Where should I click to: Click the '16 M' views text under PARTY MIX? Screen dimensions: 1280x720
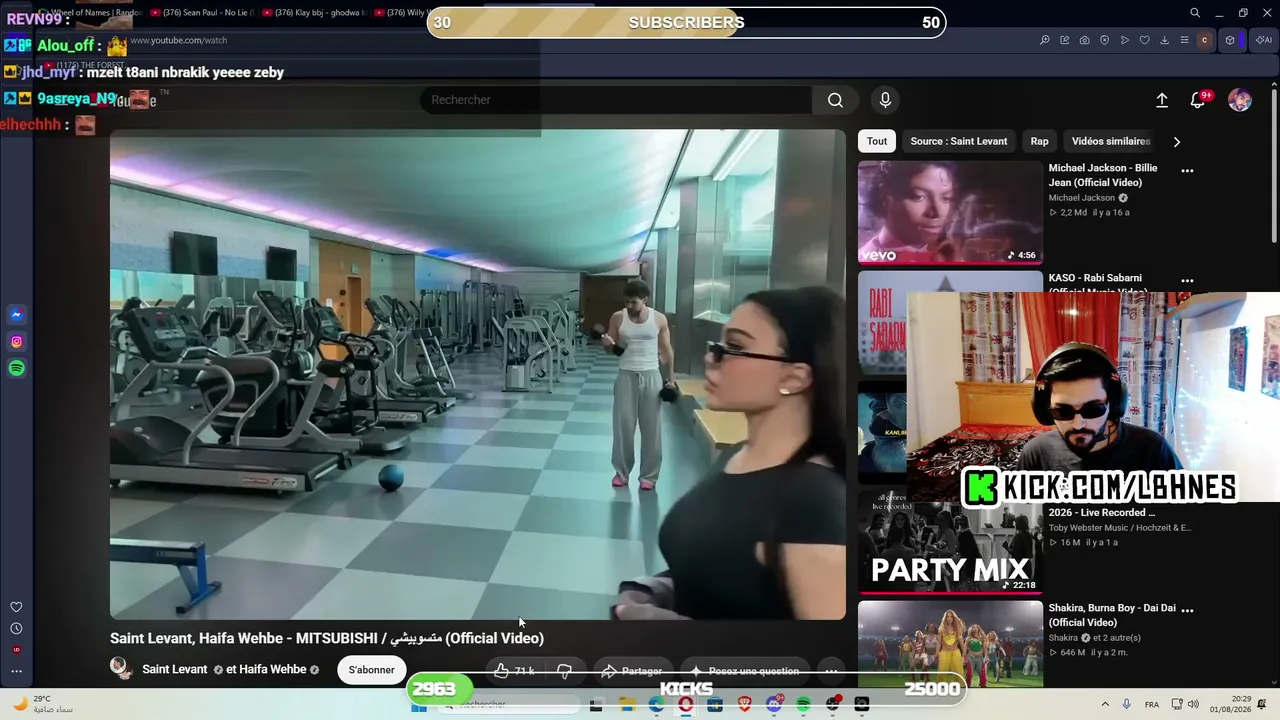(1070, 542)
